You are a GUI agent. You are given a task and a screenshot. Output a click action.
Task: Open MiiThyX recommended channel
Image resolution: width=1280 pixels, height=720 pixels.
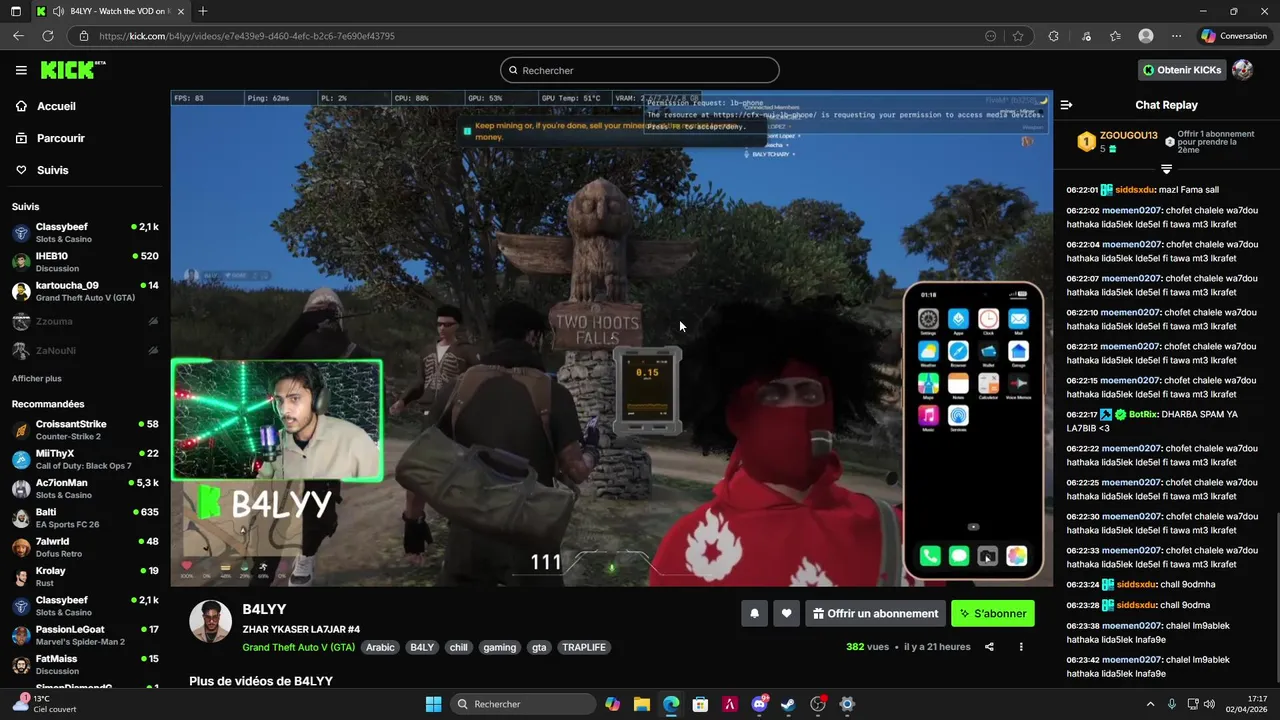[x=85, y=459]
